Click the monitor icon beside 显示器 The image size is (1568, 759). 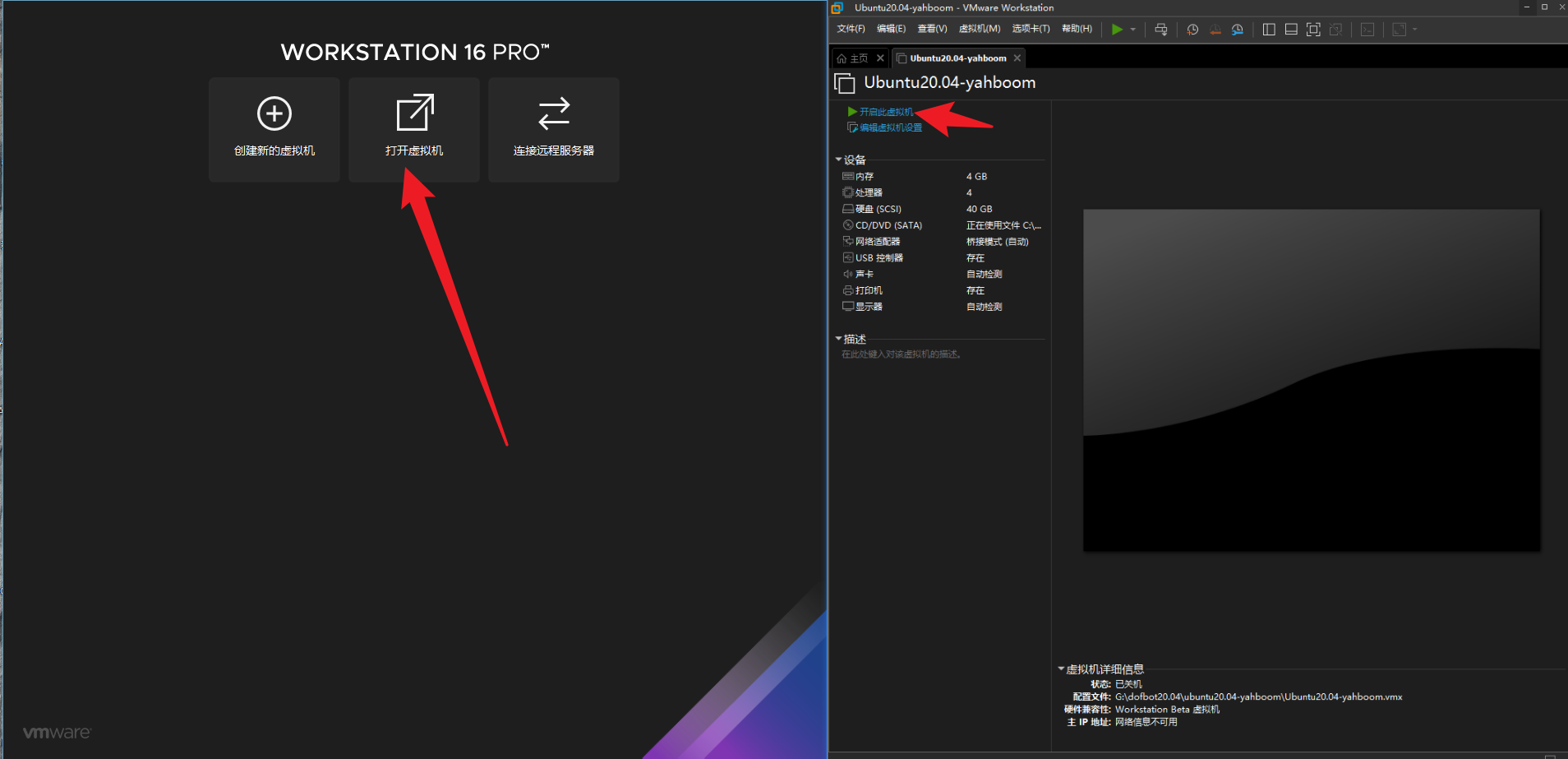pyautogui.click(x=848, y=306)
